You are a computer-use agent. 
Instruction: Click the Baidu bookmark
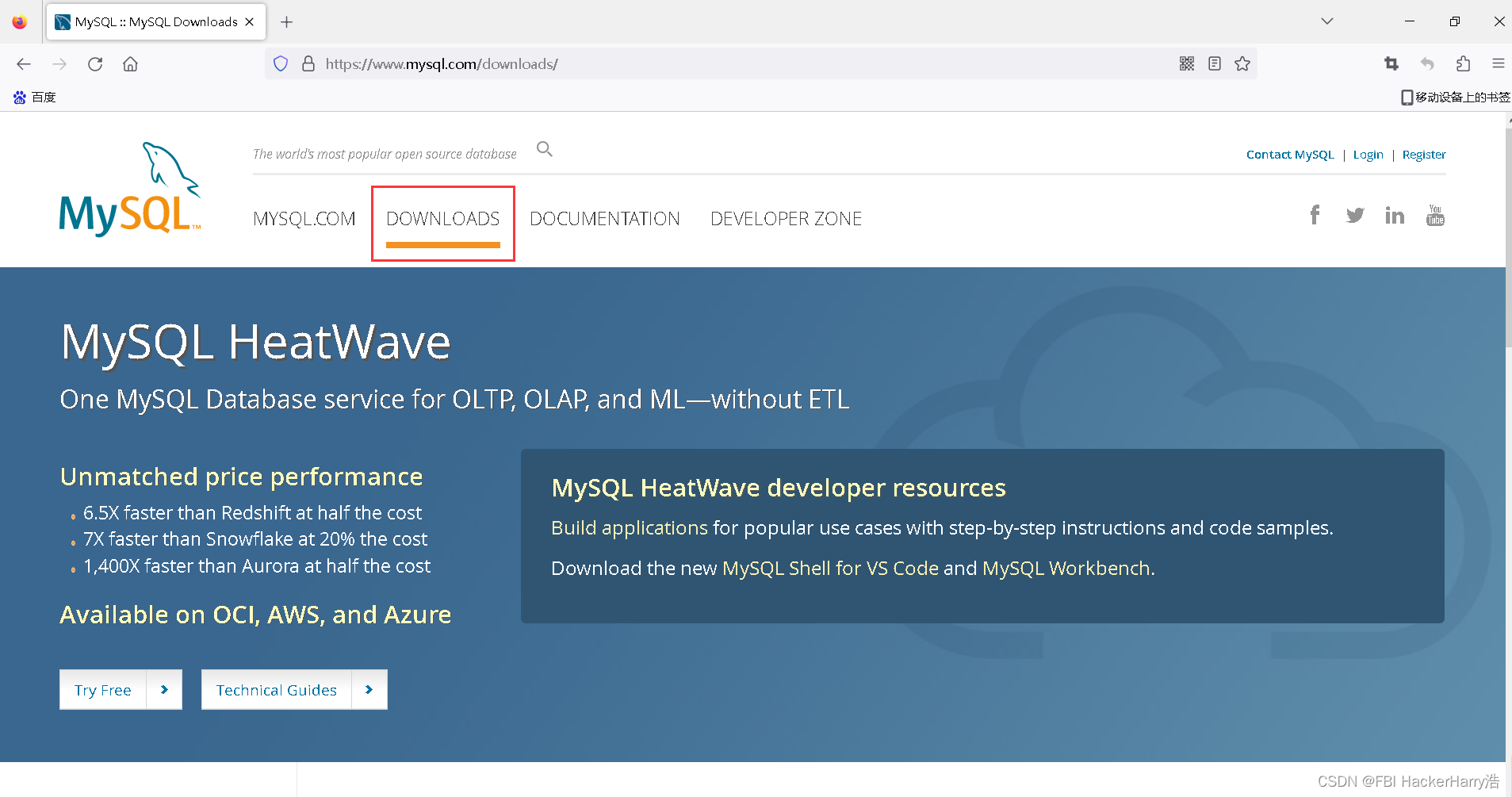pos(34,97)
